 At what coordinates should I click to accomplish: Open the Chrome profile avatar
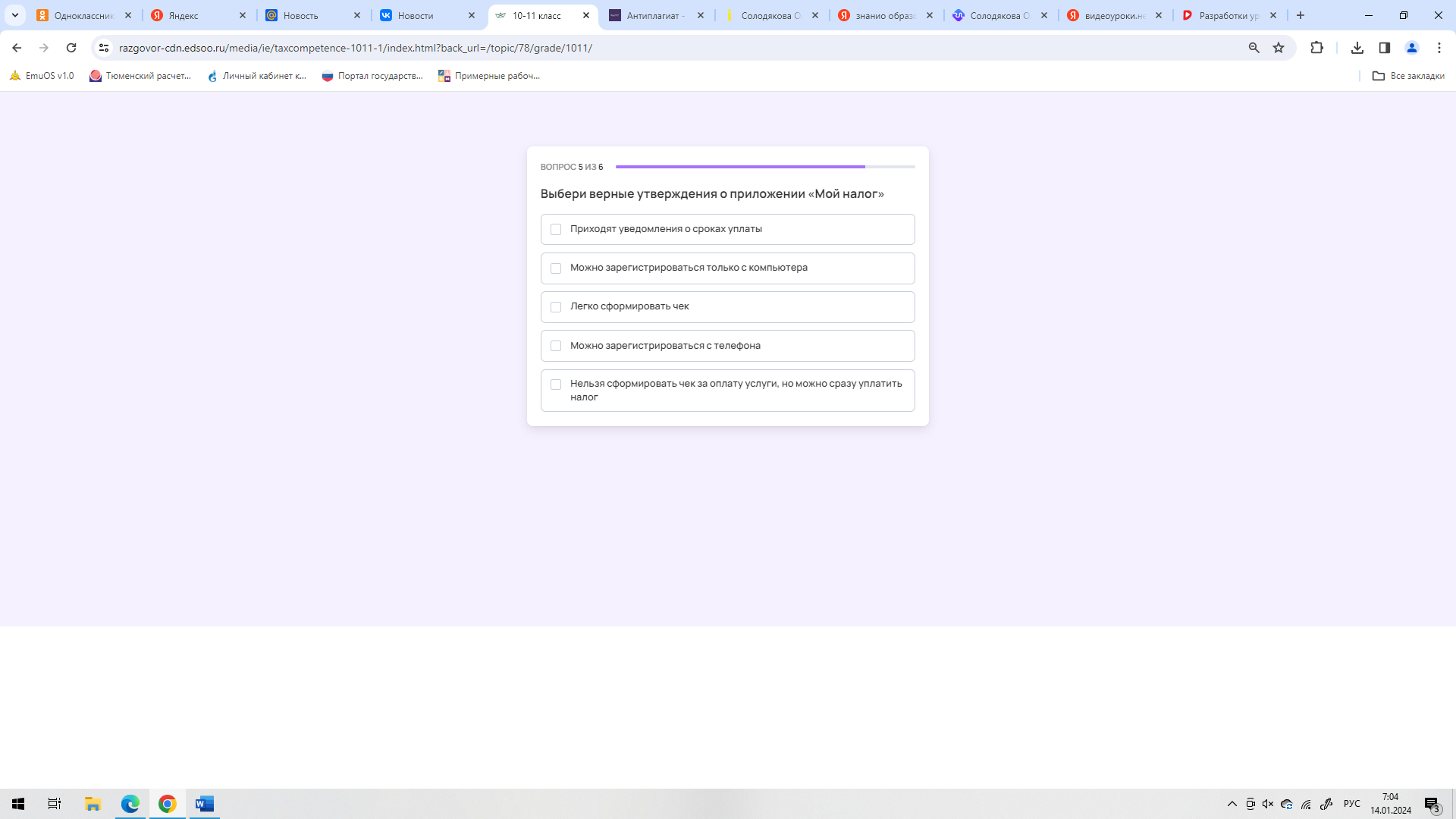(x=1412, y=48)
